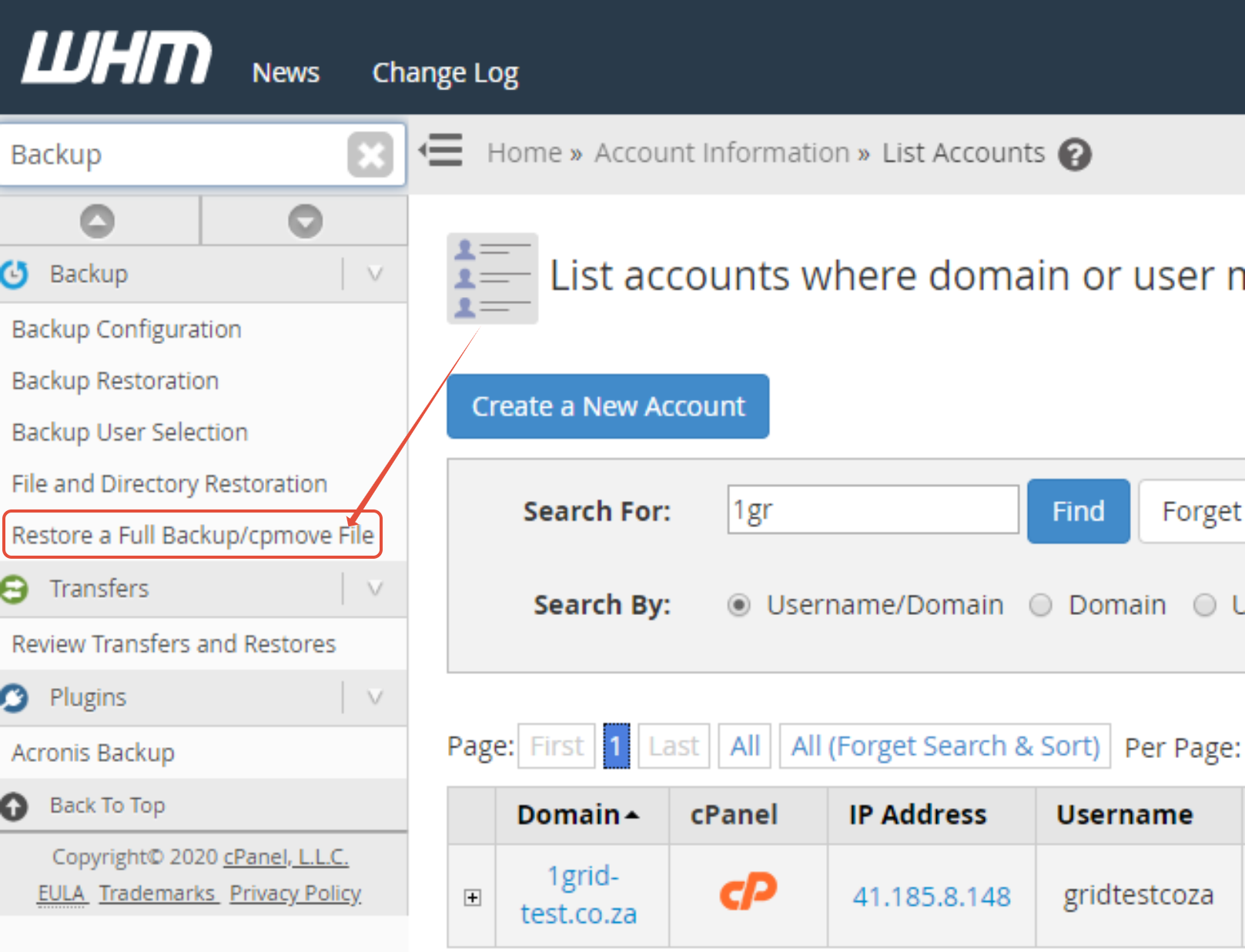1245x952 pixels.
Task: Collapse the Backup section chevron
Action: point(375,274)
